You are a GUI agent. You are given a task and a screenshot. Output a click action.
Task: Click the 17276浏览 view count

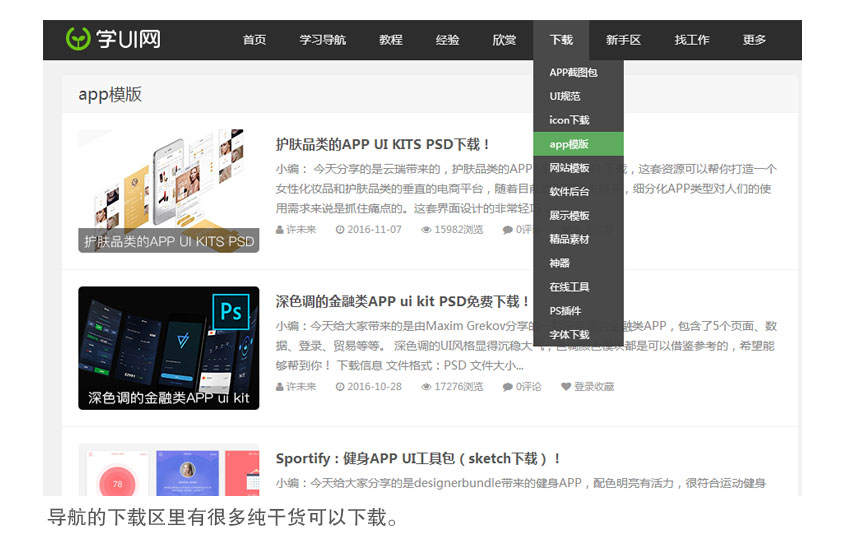[459, 386]
